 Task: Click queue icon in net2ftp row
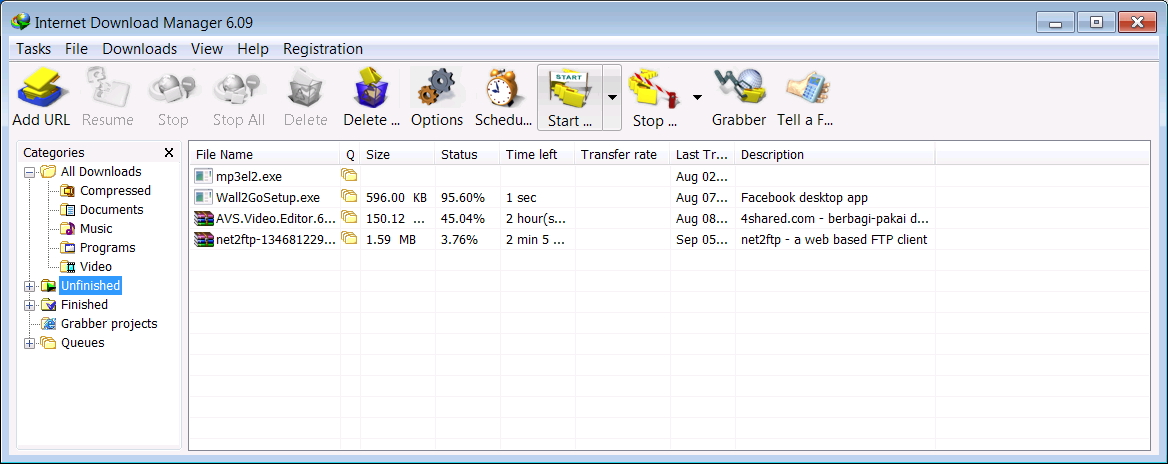coord(349,238)
